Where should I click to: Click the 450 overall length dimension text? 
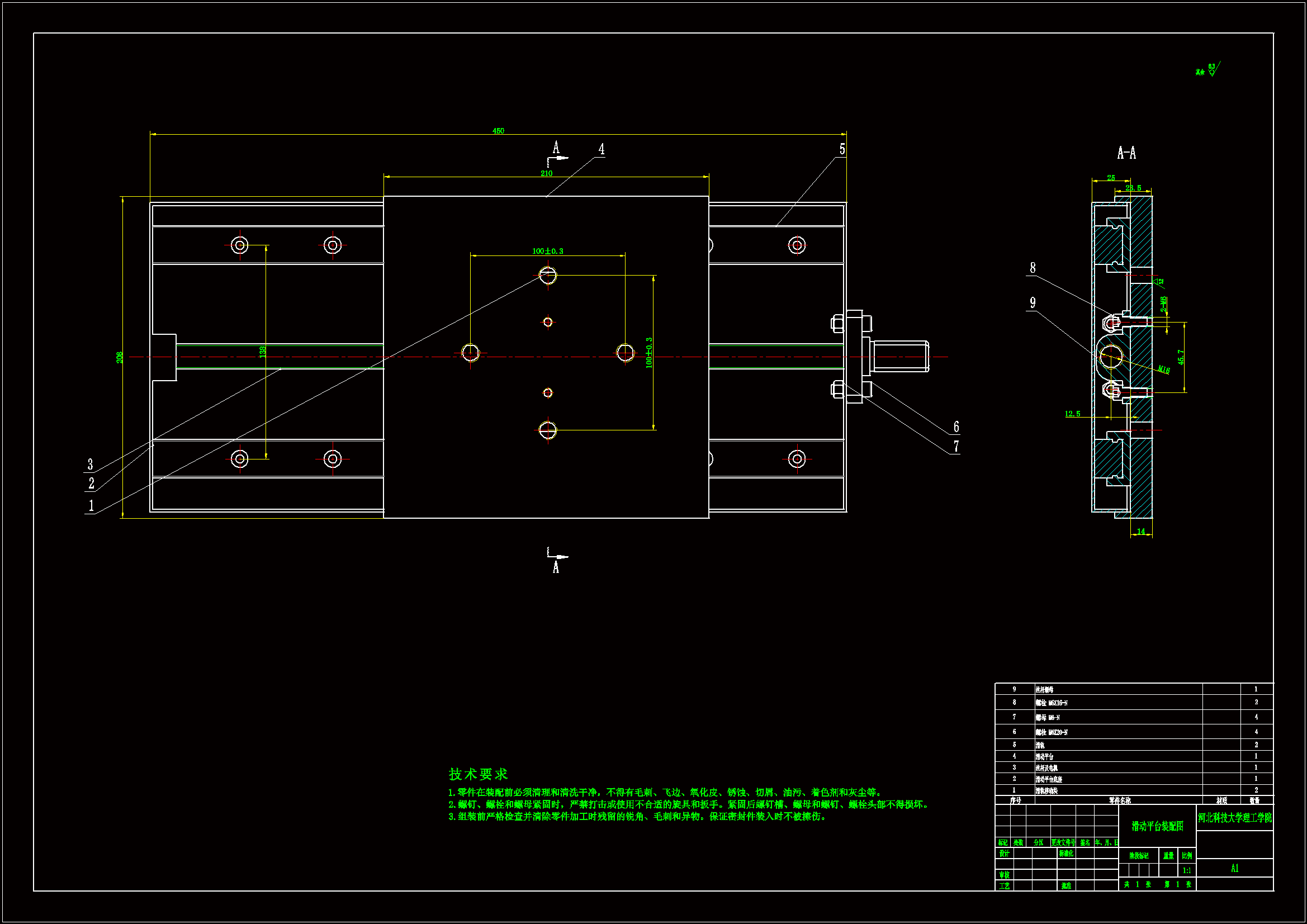[x=498, y=131]
